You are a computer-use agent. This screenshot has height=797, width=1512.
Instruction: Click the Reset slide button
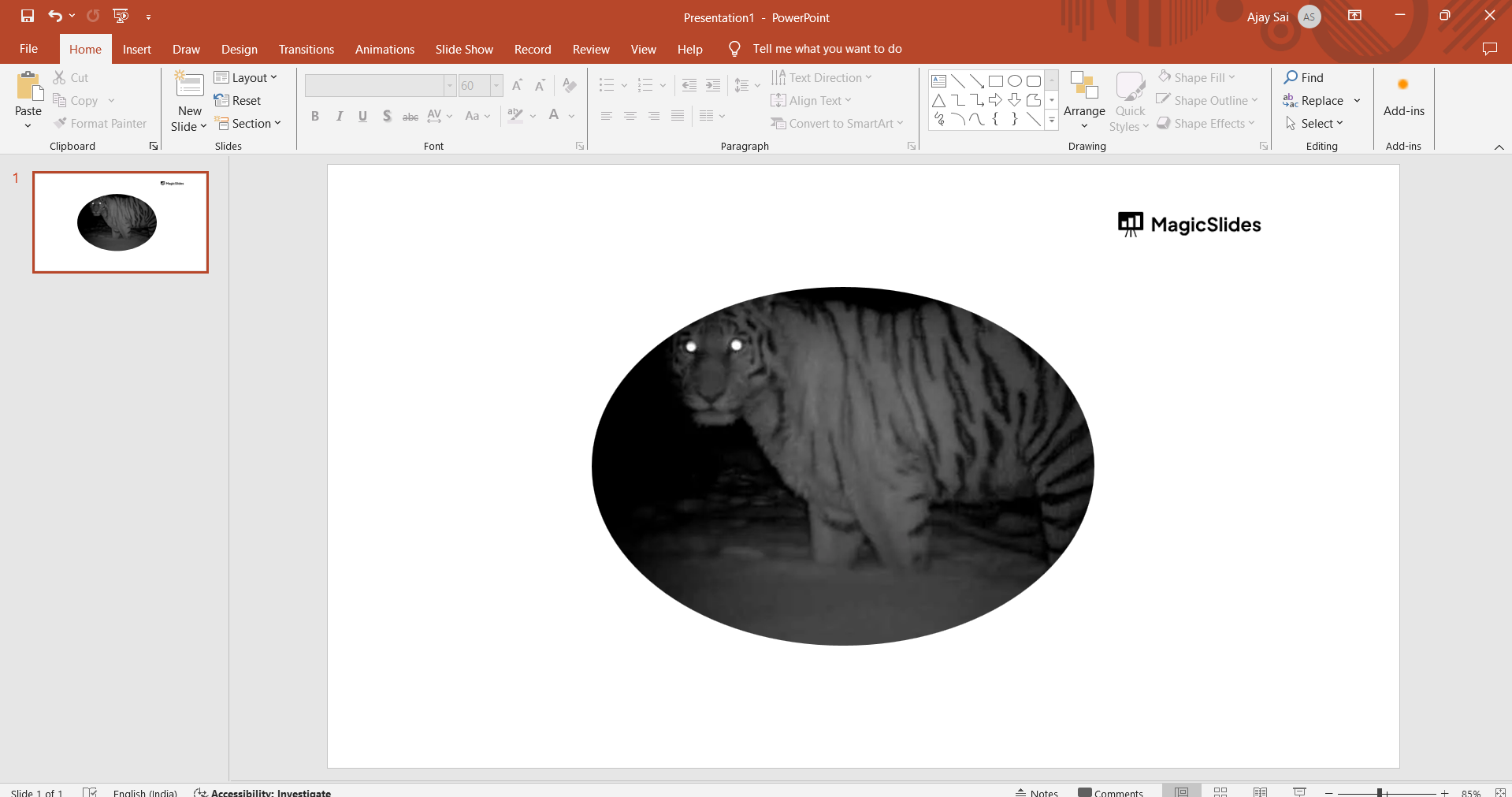coord(238,101)
